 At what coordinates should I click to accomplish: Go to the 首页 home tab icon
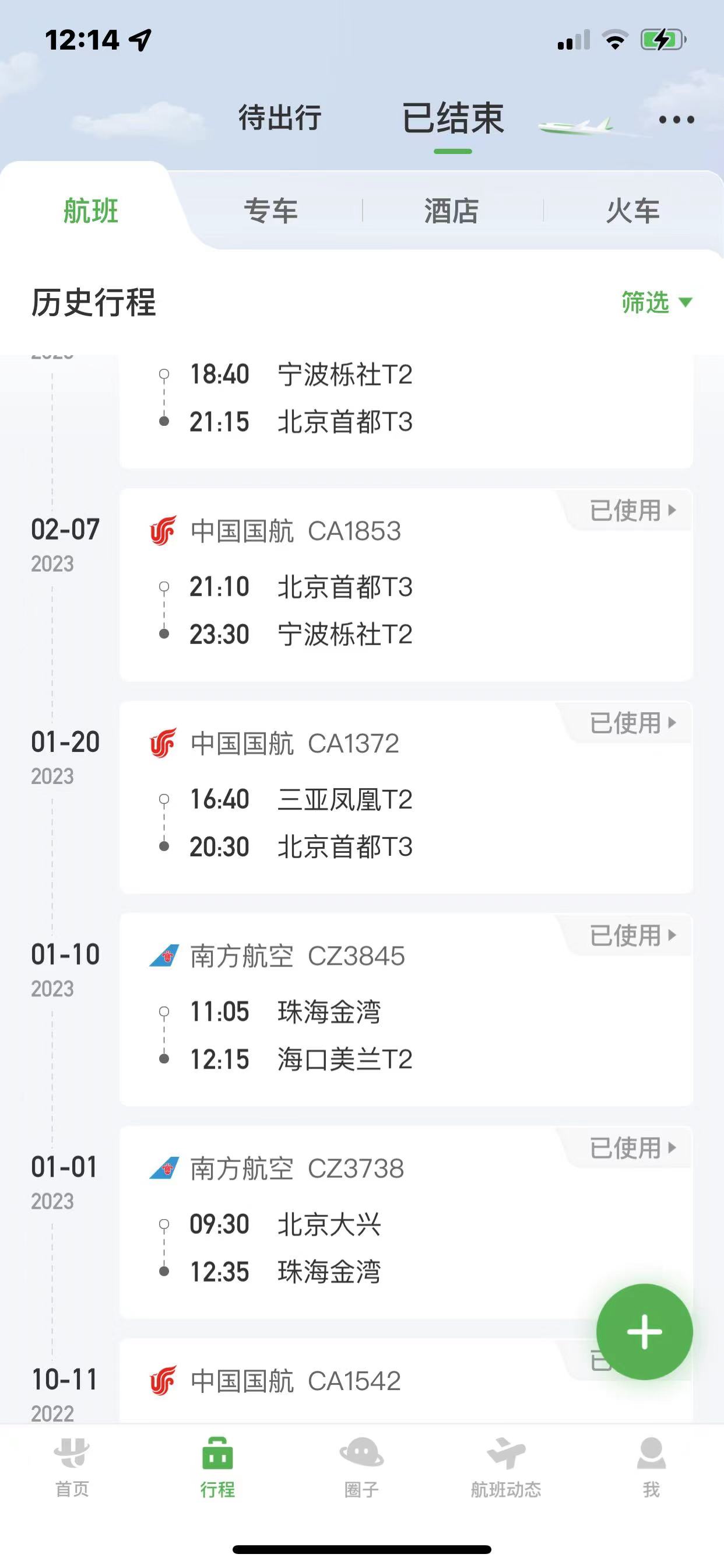pos(72,1455)
